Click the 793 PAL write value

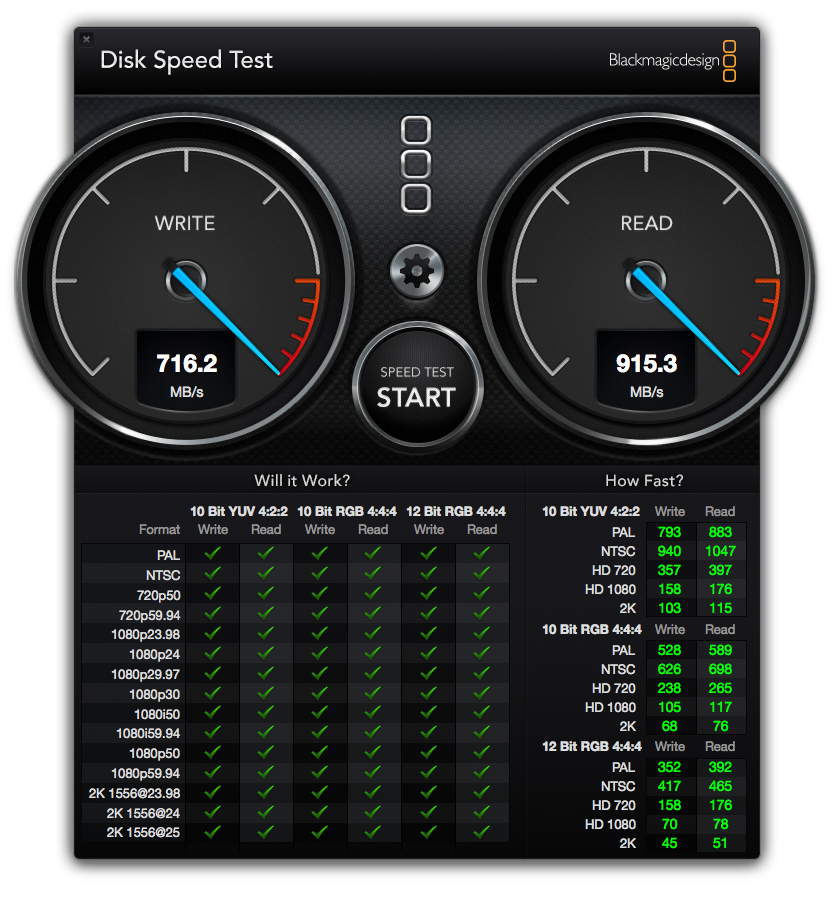click(670, 532)
